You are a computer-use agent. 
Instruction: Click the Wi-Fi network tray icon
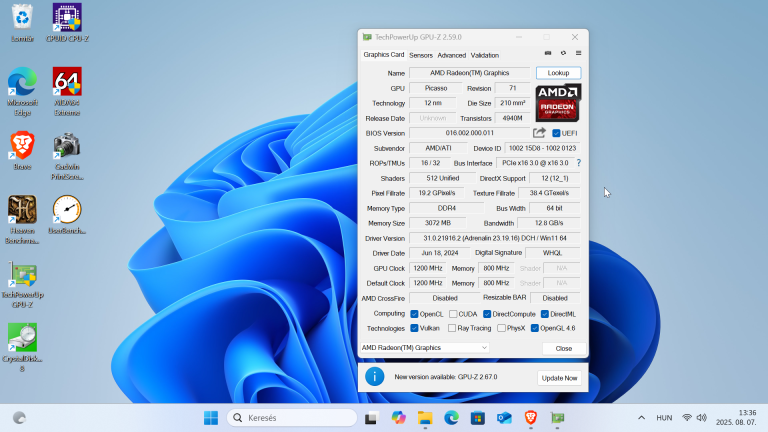(x=687, y=418)
